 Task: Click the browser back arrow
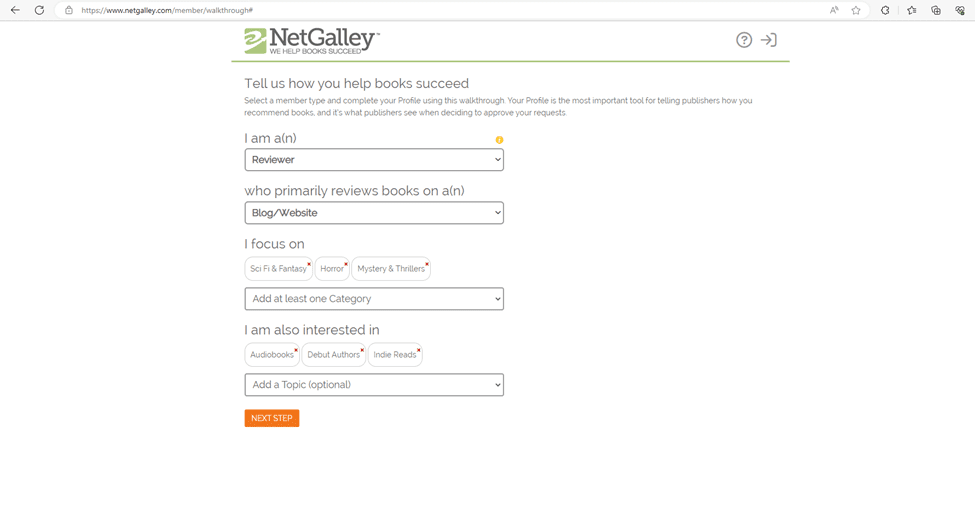coord(15,10)
